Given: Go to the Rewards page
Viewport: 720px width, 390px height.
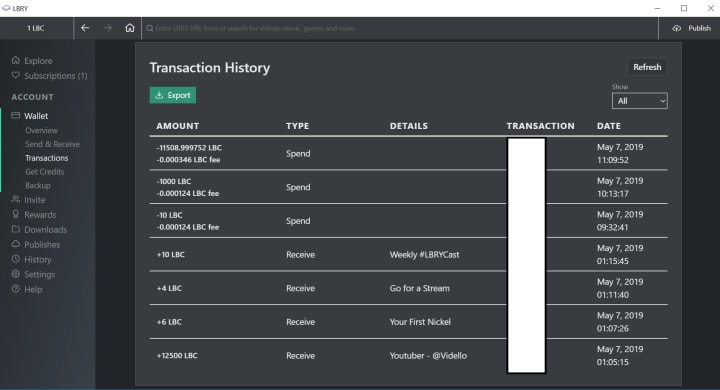Looking at the screenshot, I should tap(40, 215).
